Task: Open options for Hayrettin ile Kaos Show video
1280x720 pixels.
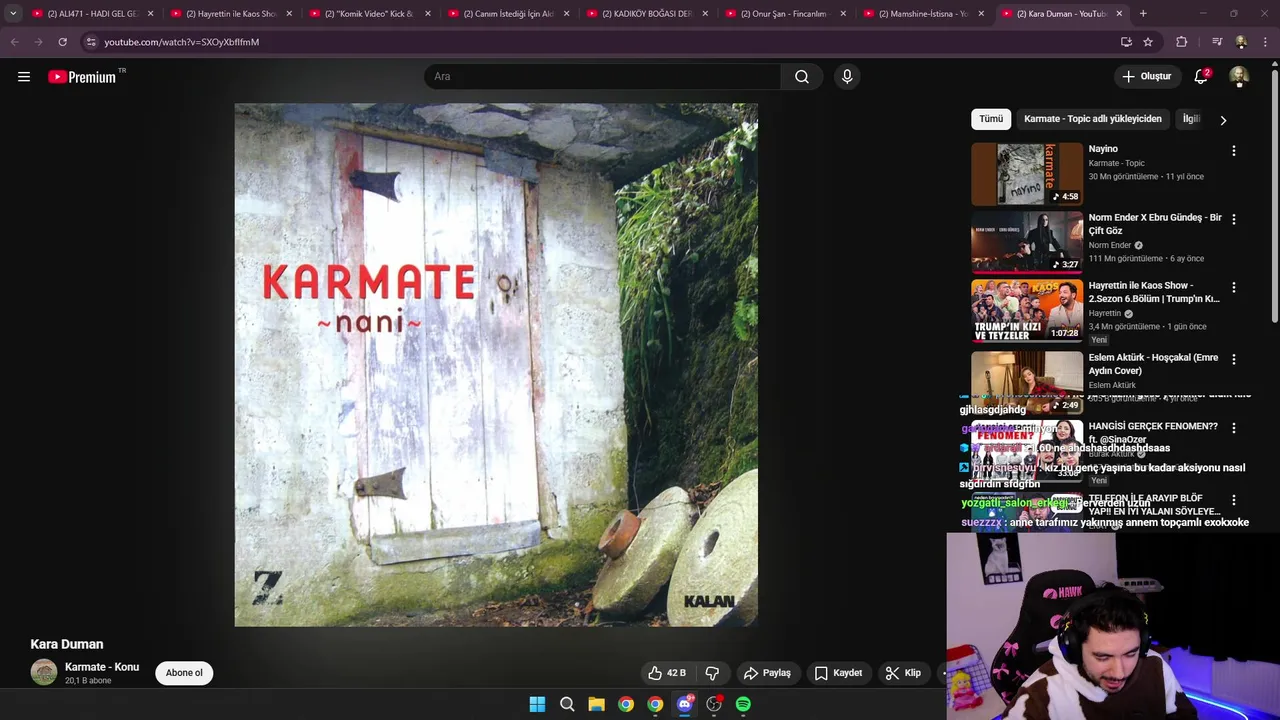Action: tap(1233, 287)
